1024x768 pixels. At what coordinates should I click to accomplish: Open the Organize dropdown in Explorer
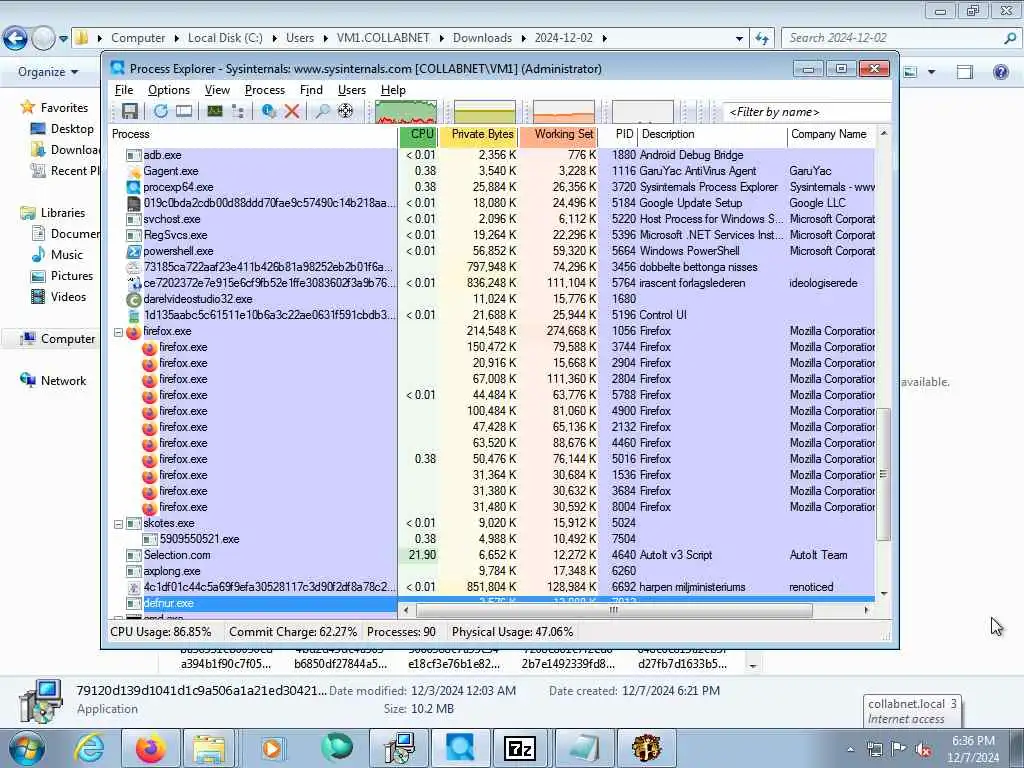tap(48, 72)
